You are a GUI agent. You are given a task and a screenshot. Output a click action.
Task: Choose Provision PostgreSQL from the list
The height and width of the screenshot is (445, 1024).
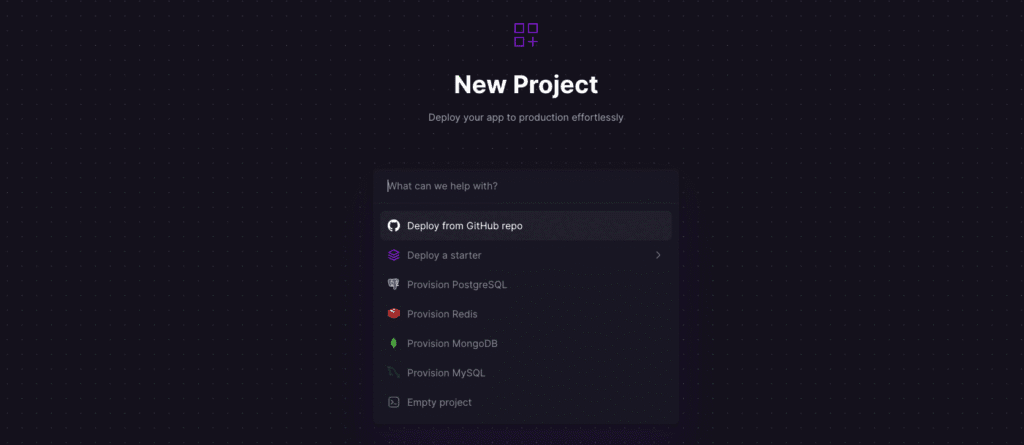(x=457, y=284)
